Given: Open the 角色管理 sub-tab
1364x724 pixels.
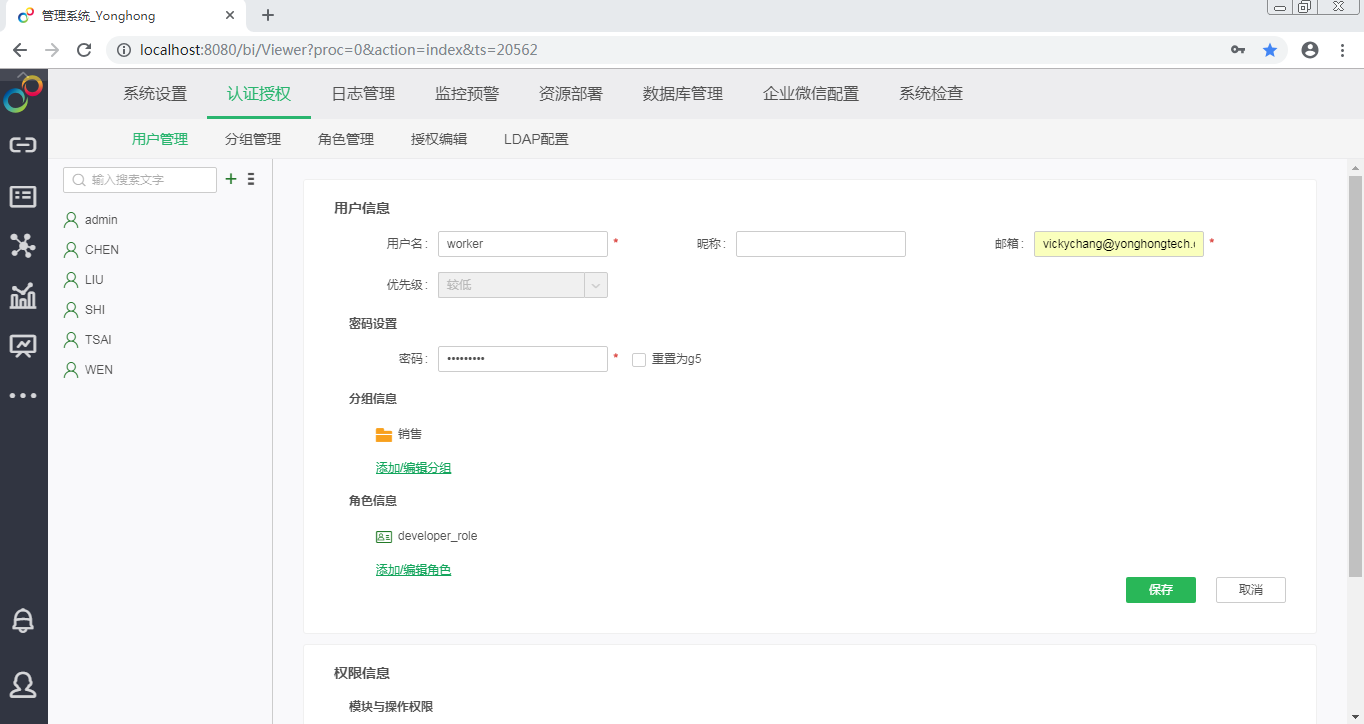Looking at the screenshot, I should click(346, 140).
